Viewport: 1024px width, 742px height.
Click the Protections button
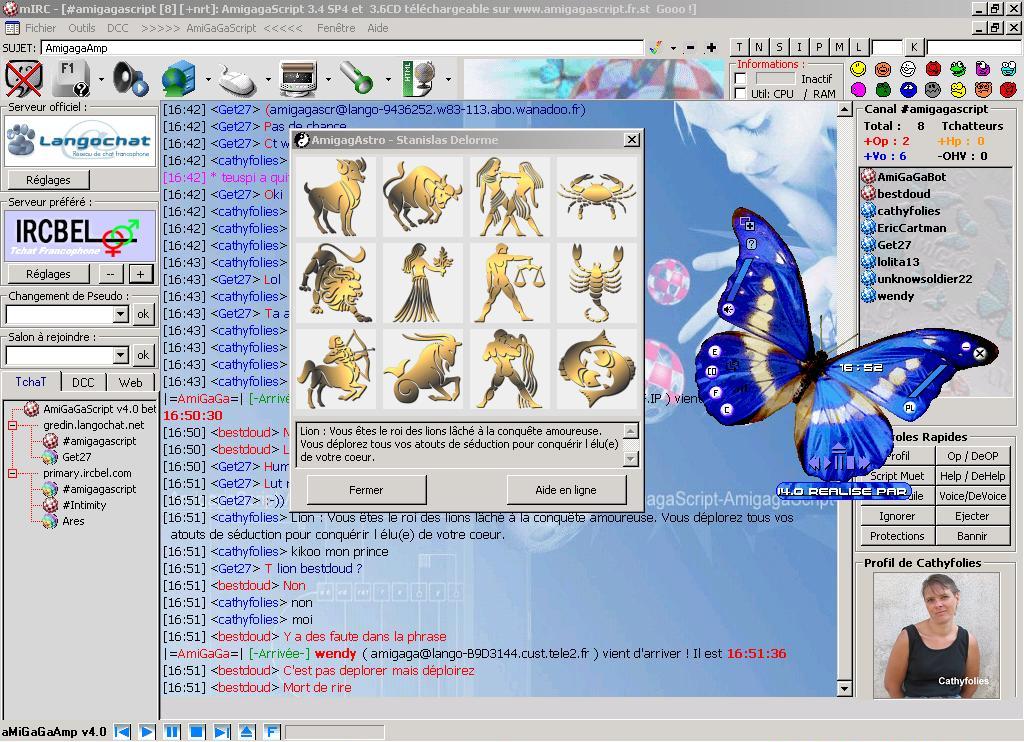click(x=897, y=536)
